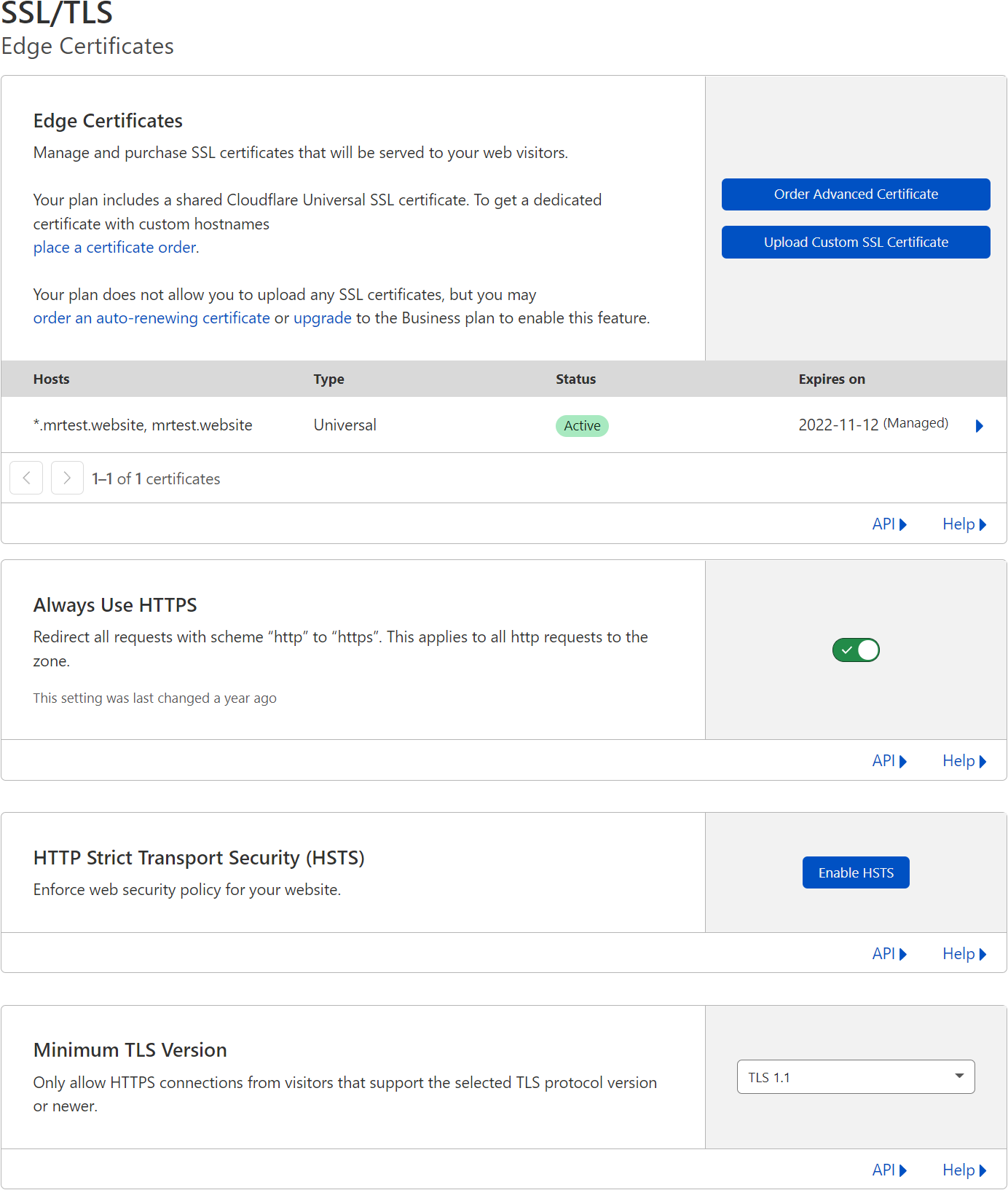Expand the mrtest.website certificate row arrow
This screenshot has height=1190, width=1008.
(x=979, y=426)
